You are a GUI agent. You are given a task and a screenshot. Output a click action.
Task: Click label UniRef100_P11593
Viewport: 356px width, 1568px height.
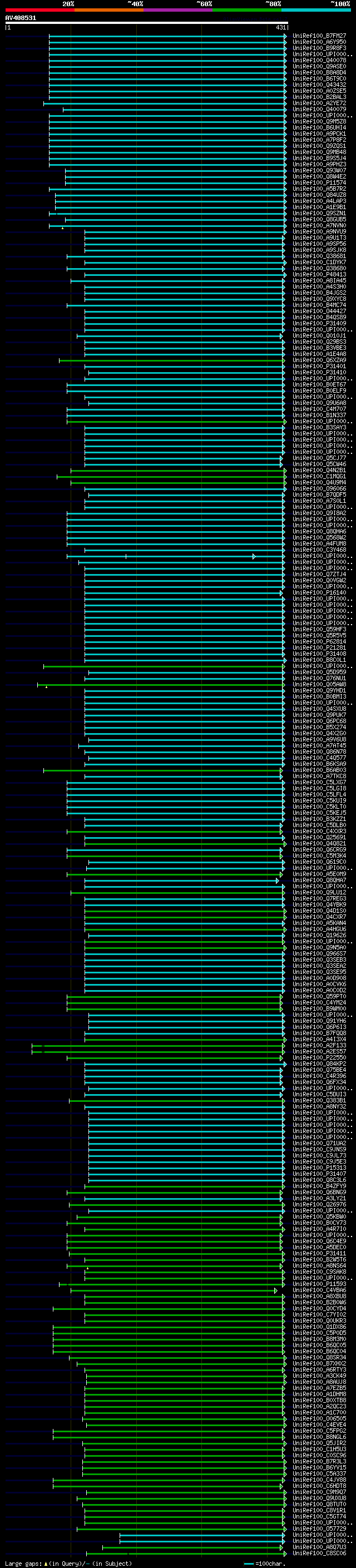tap(319, 1284)
